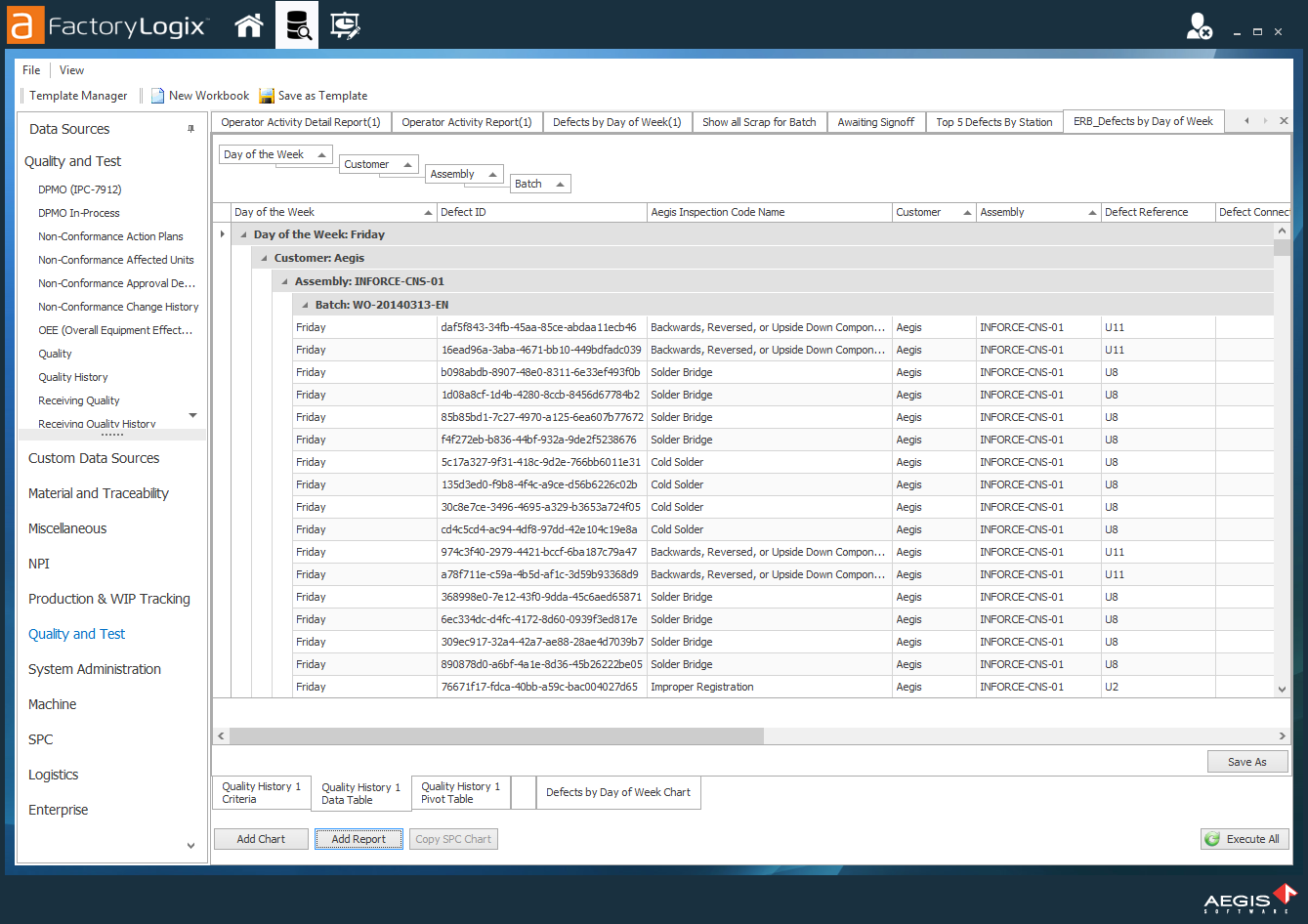Click the Save as Template floppy disk icon
The width and height of the screenshot is (1308, 924).
pos(266,96)
